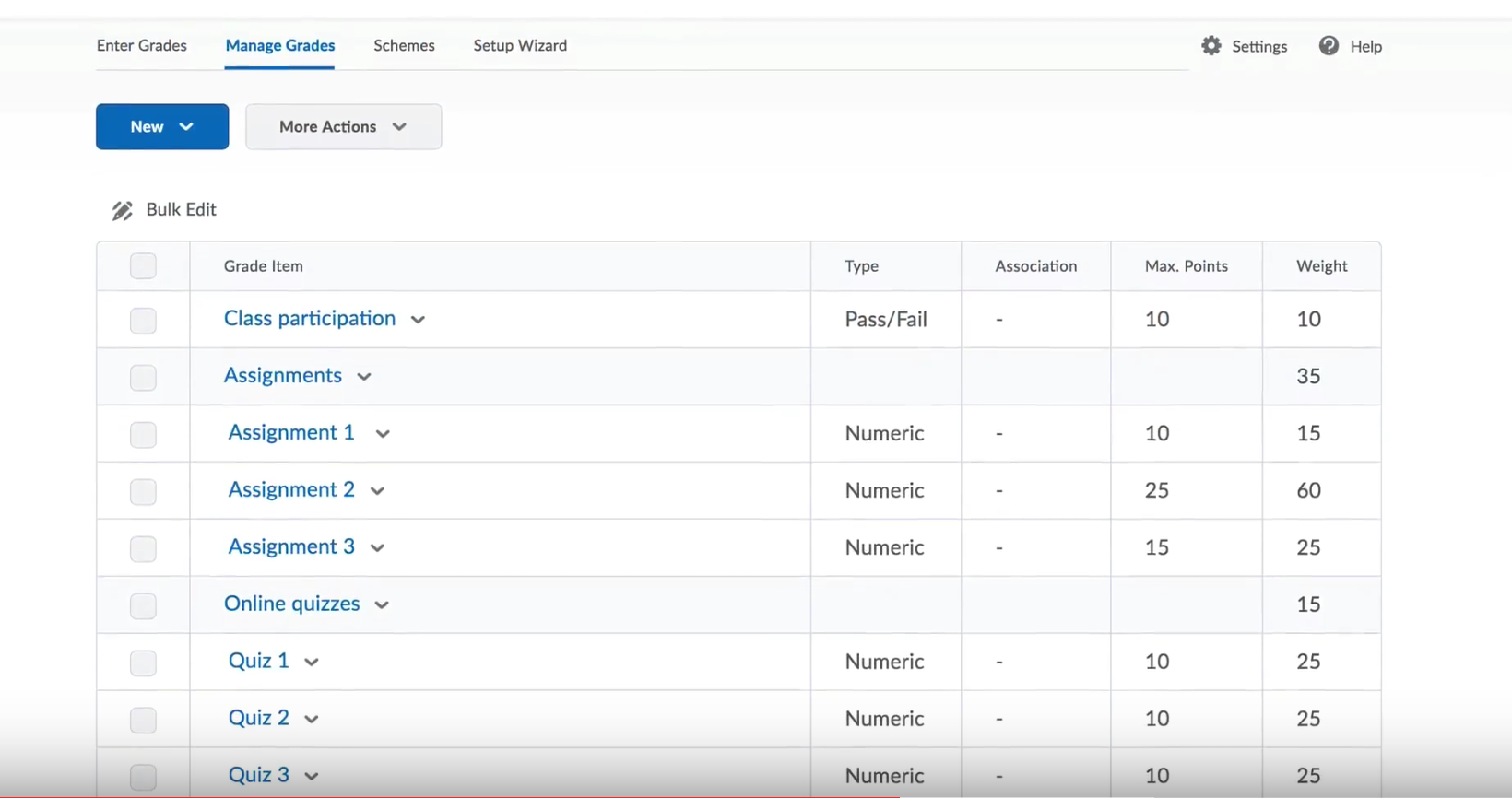
Task: Click the Settings gear icon
Action: coord(1211,46)
